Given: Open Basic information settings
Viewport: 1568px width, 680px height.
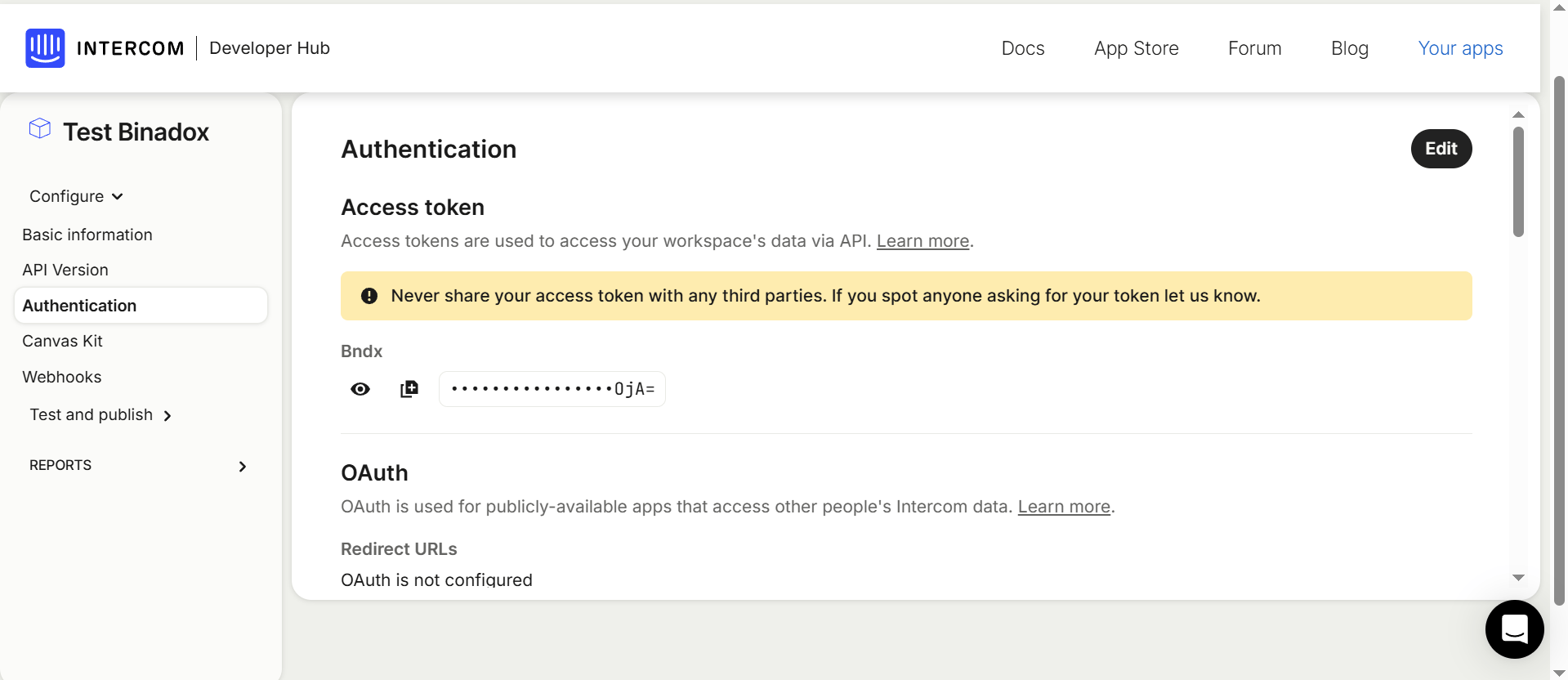Looking at the screenshot, I should click(87, 235).
